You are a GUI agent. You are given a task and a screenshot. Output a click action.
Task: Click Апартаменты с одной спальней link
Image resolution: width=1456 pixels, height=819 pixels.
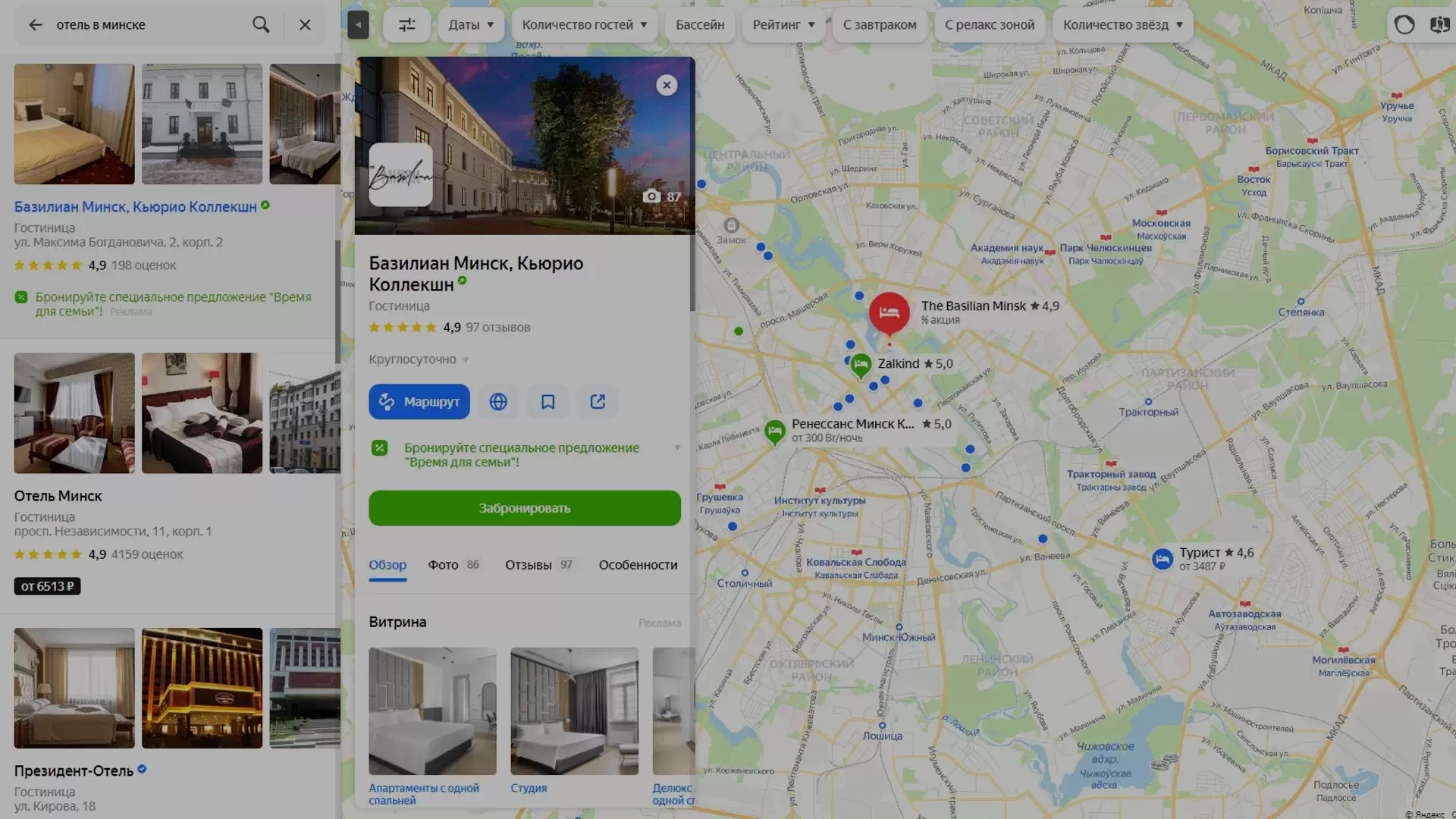[424, 794]
